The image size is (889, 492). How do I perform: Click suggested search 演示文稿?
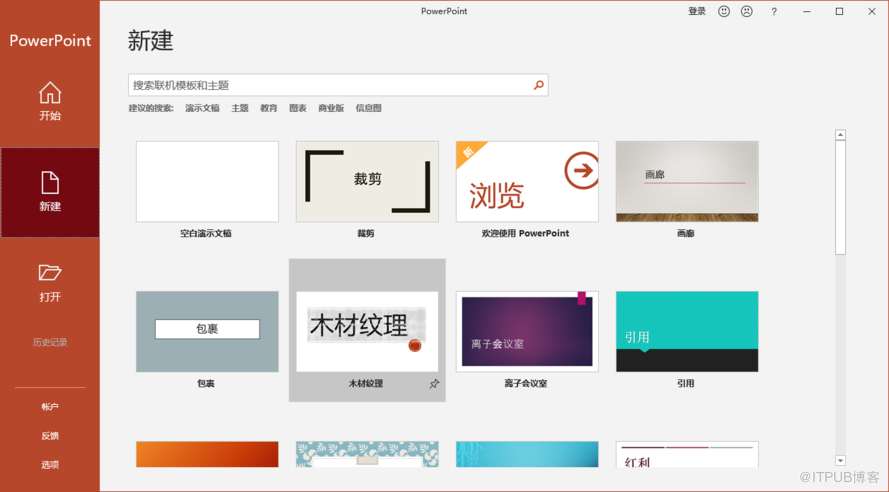(x=202, y=108)
